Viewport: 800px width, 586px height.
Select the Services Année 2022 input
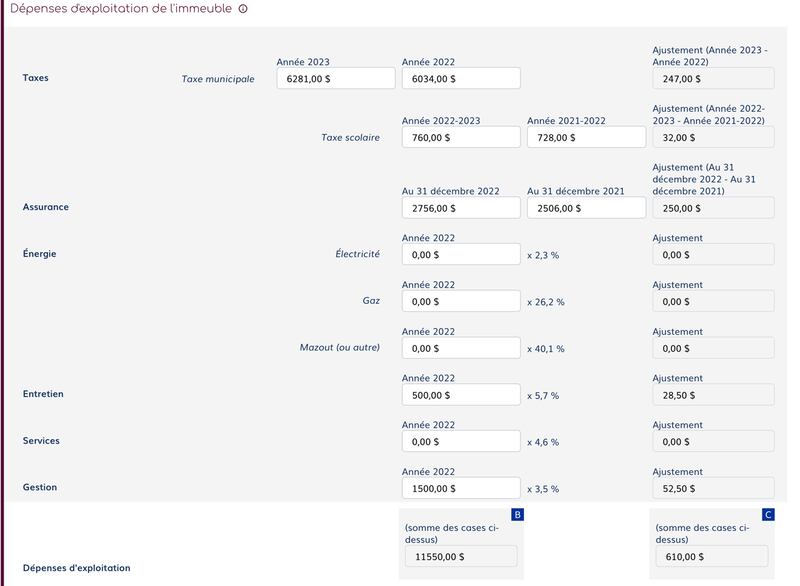[460, 441]
